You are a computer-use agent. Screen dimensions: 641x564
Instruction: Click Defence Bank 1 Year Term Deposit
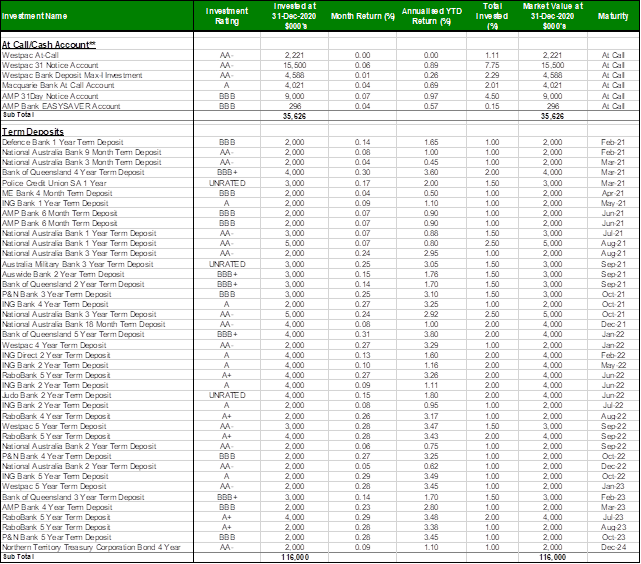coord(63,142)
